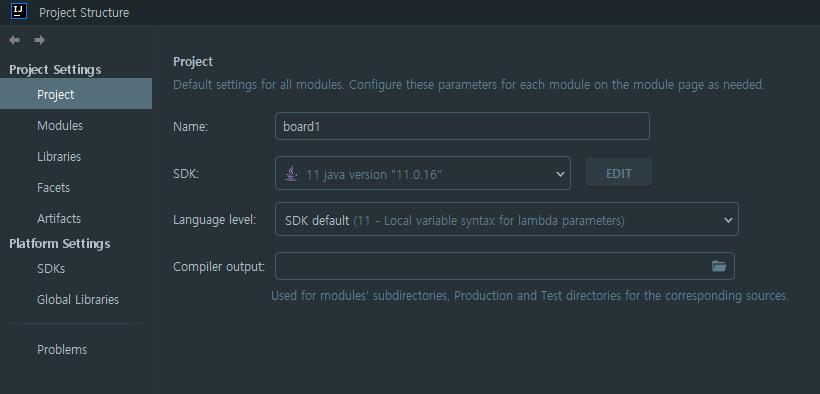This screenshot has width=820, height=394.
Task: Expand the Language level dropdown arrow
Action: pyautogui.click(x=728, y=220)
